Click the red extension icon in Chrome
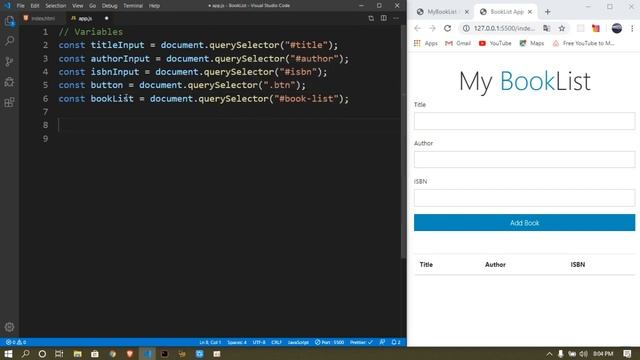The image size is (640, 360). 596,28
